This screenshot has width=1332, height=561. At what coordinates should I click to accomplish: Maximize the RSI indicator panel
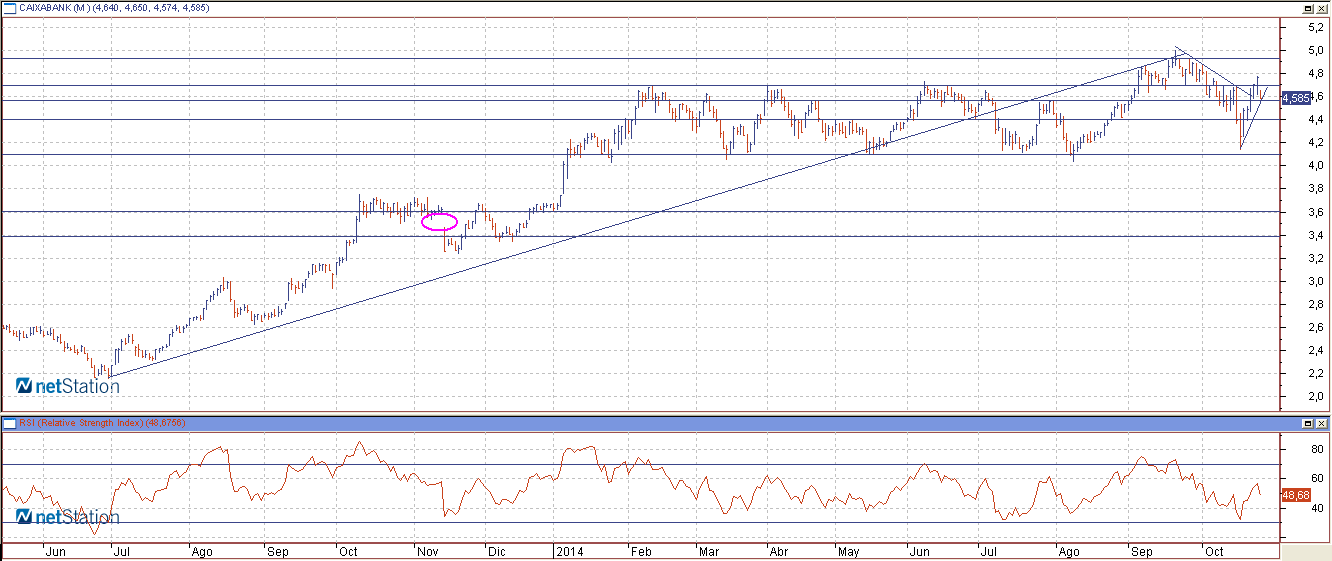pos(1307,424)
